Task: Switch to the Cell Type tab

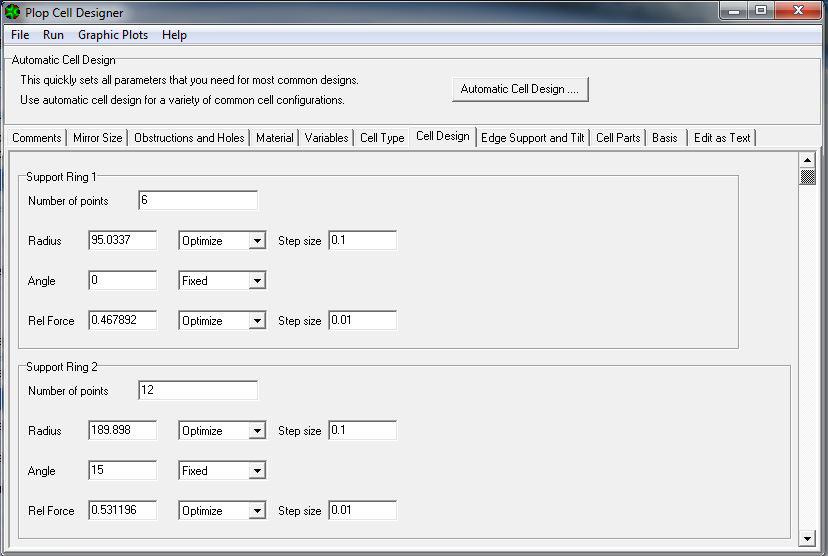Action: coord(382,138)
